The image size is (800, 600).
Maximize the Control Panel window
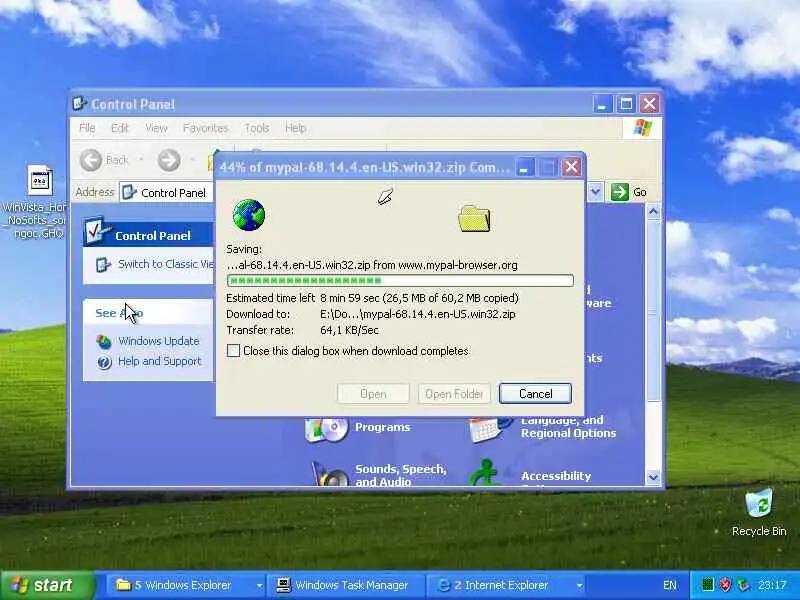tap(626, 104)
